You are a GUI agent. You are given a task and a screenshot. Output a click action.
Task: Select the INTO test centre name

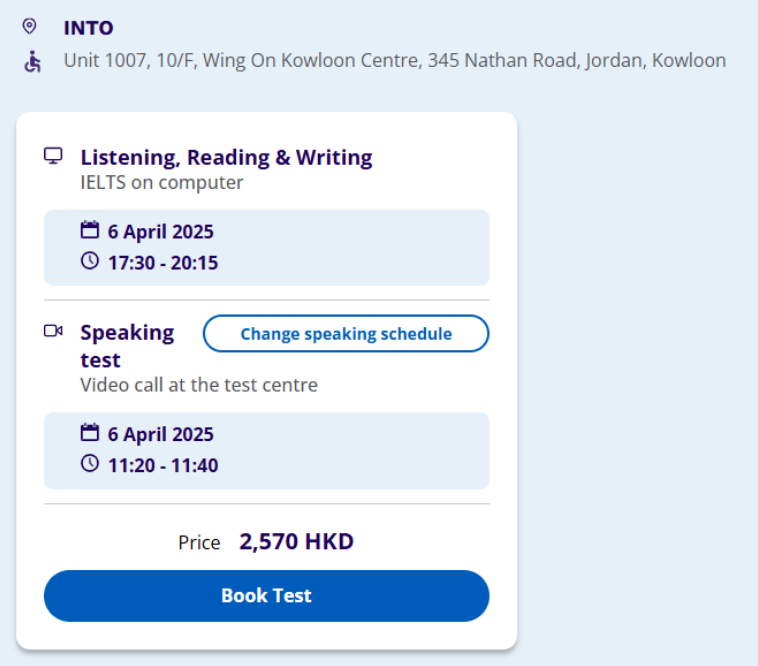tap(88, 28)
